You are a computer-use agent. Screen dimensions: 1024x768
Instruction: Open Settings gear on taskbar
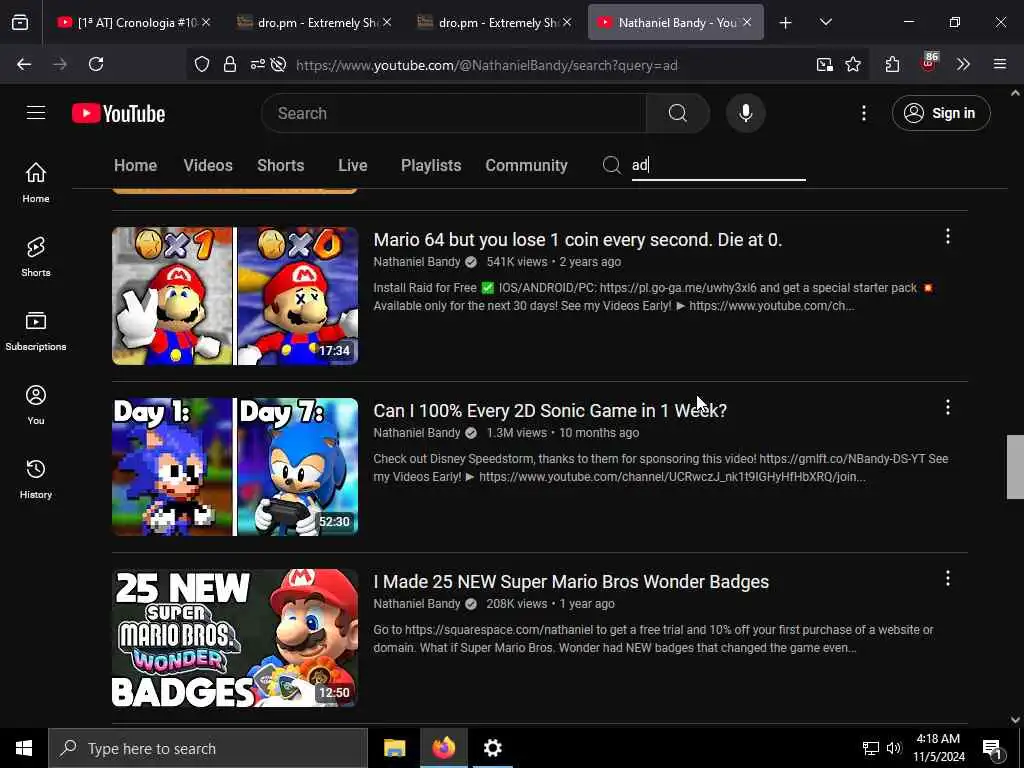[492, 748]
